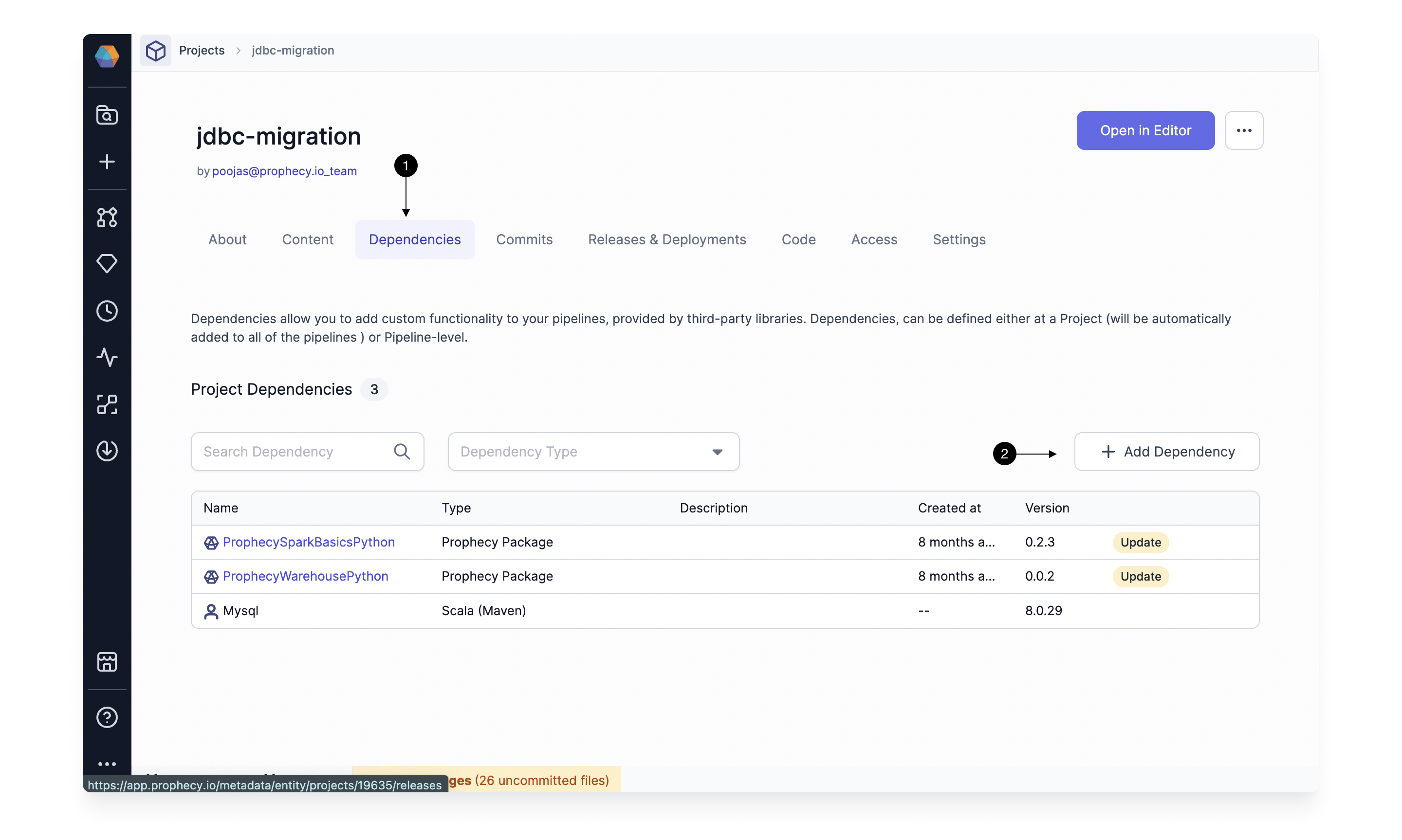Expand the sidebar more options ellipsis

click(x=107, y=764)
